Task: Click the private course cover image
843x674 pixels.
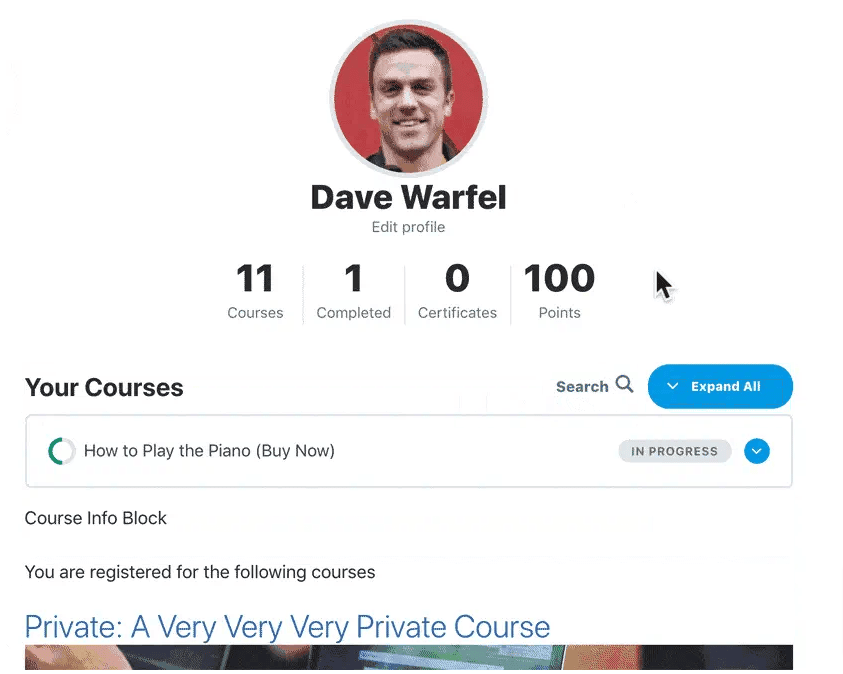Action: click(409, 657)
